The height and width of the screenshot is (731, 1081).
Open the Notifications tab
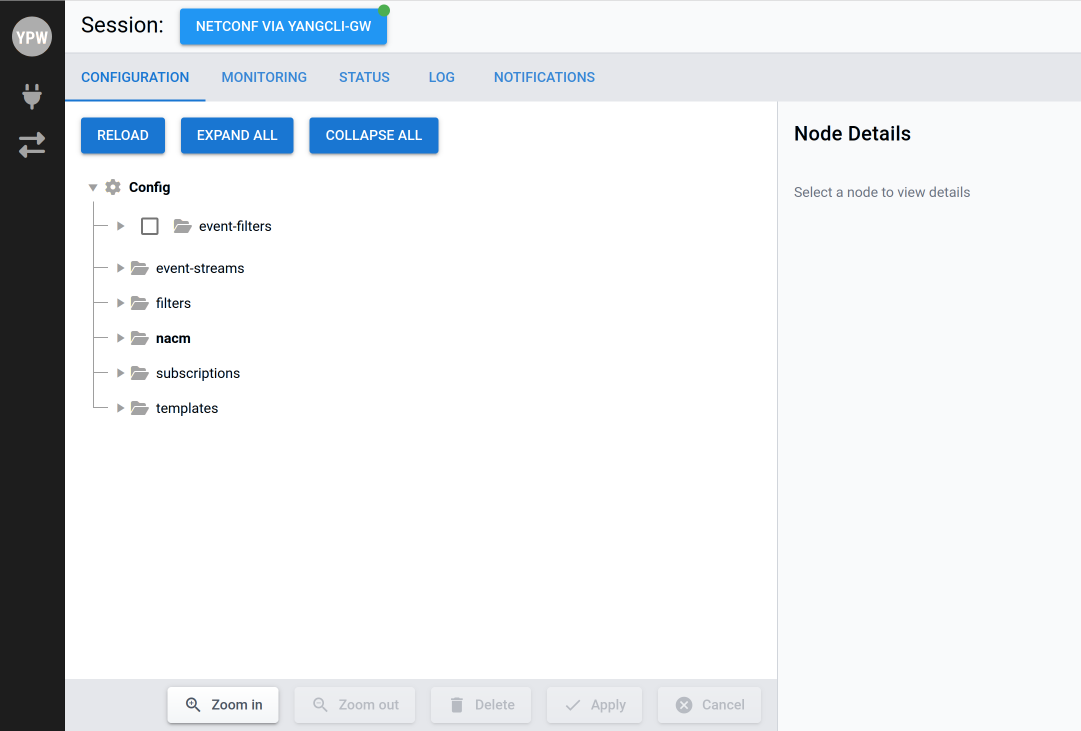[544, 77]
